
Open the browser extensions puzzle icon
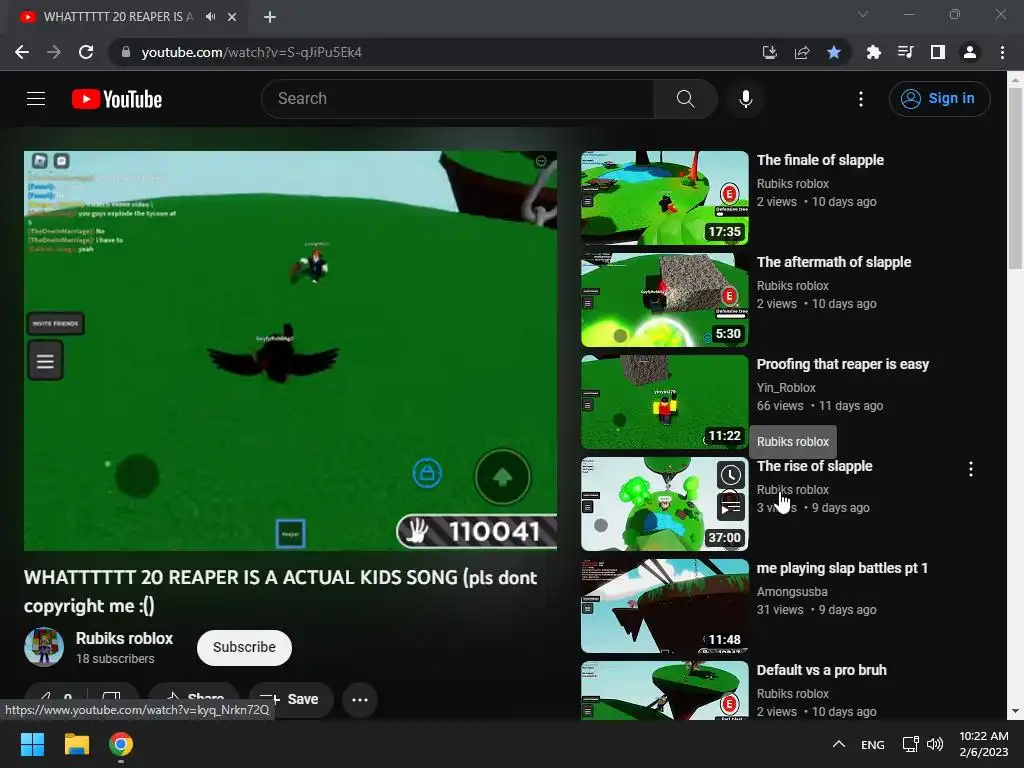coord(873,52)
